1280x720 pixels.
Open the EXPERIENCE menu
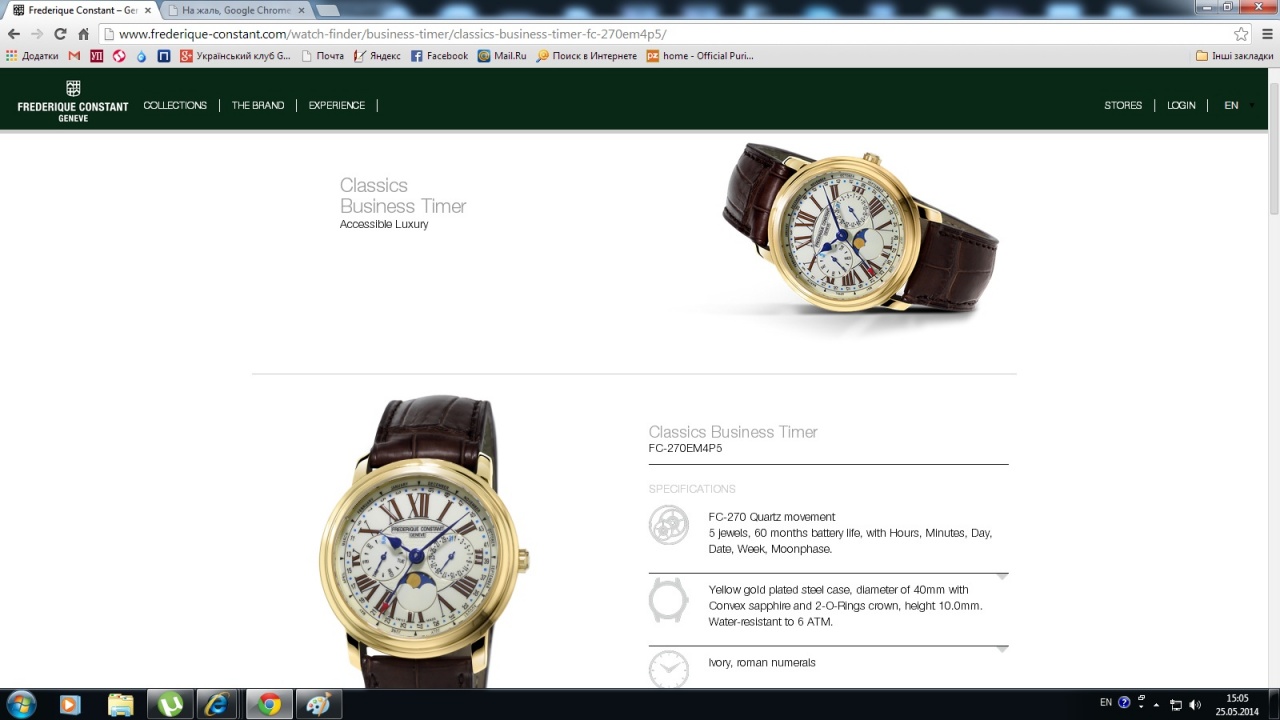(337, 105)
